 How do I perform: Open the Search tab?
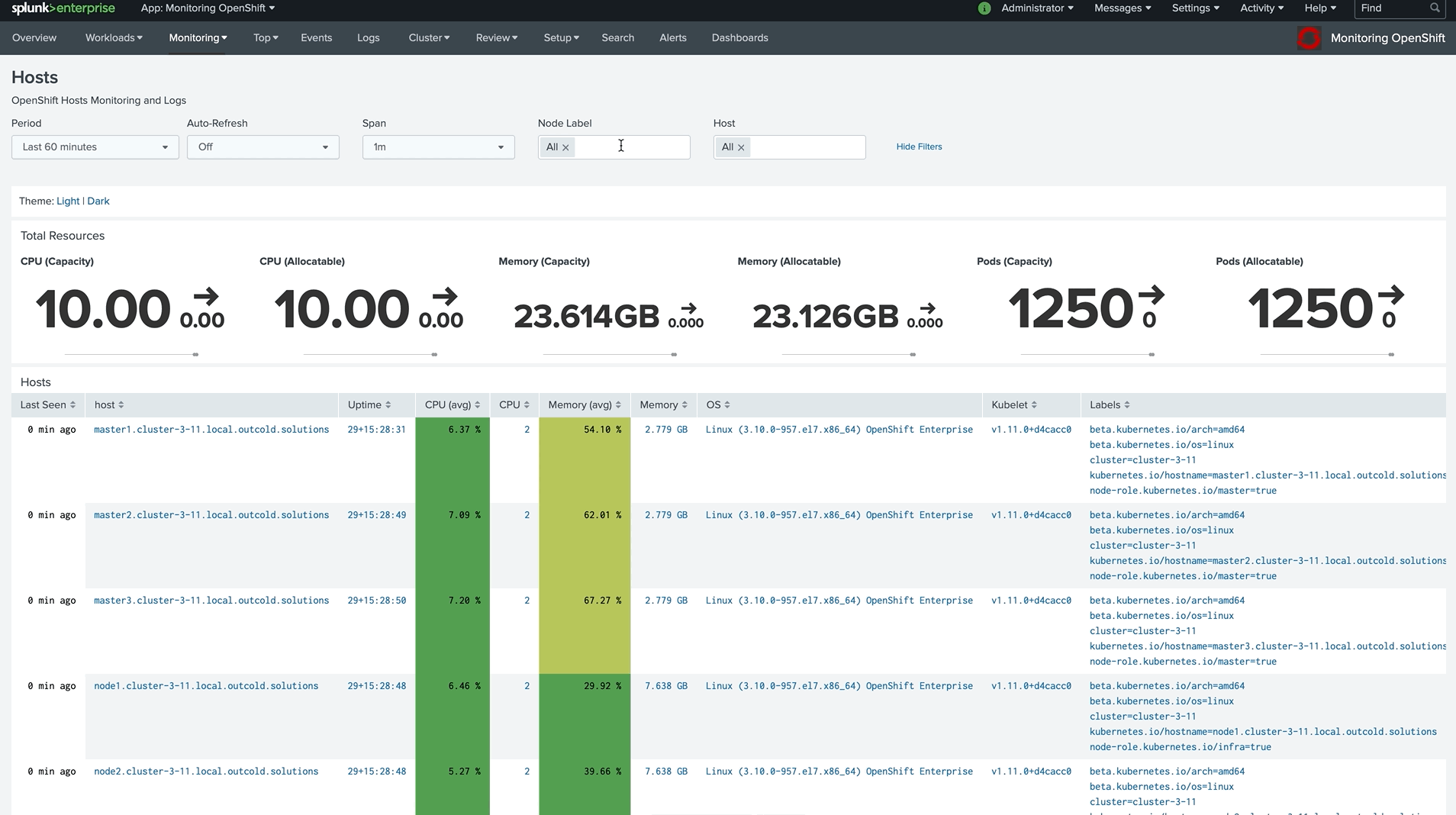617,38
